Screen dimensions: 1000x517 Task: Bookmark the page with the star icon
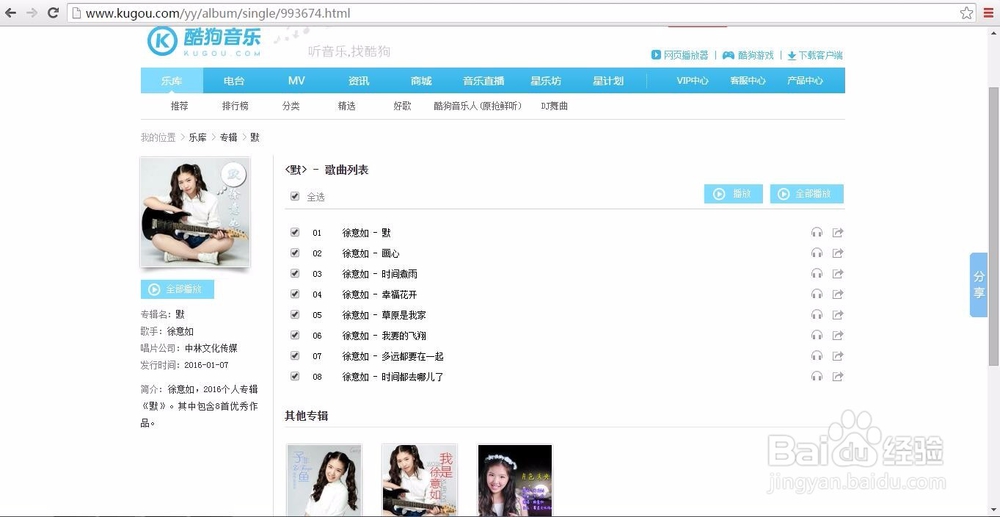click(967, 13)
